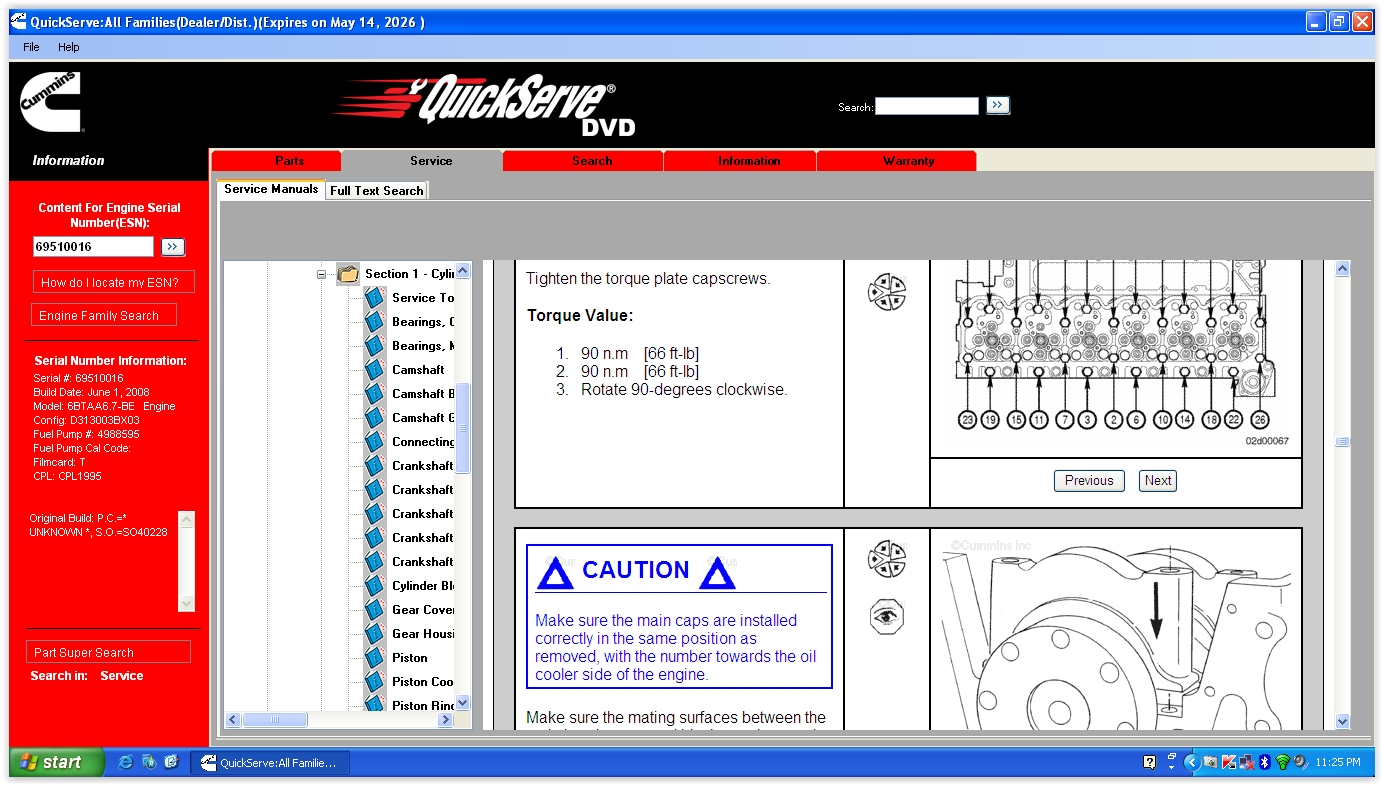
Task: Click the eye inspect icon in CAUTION step
Action: (x=886, y=616)
